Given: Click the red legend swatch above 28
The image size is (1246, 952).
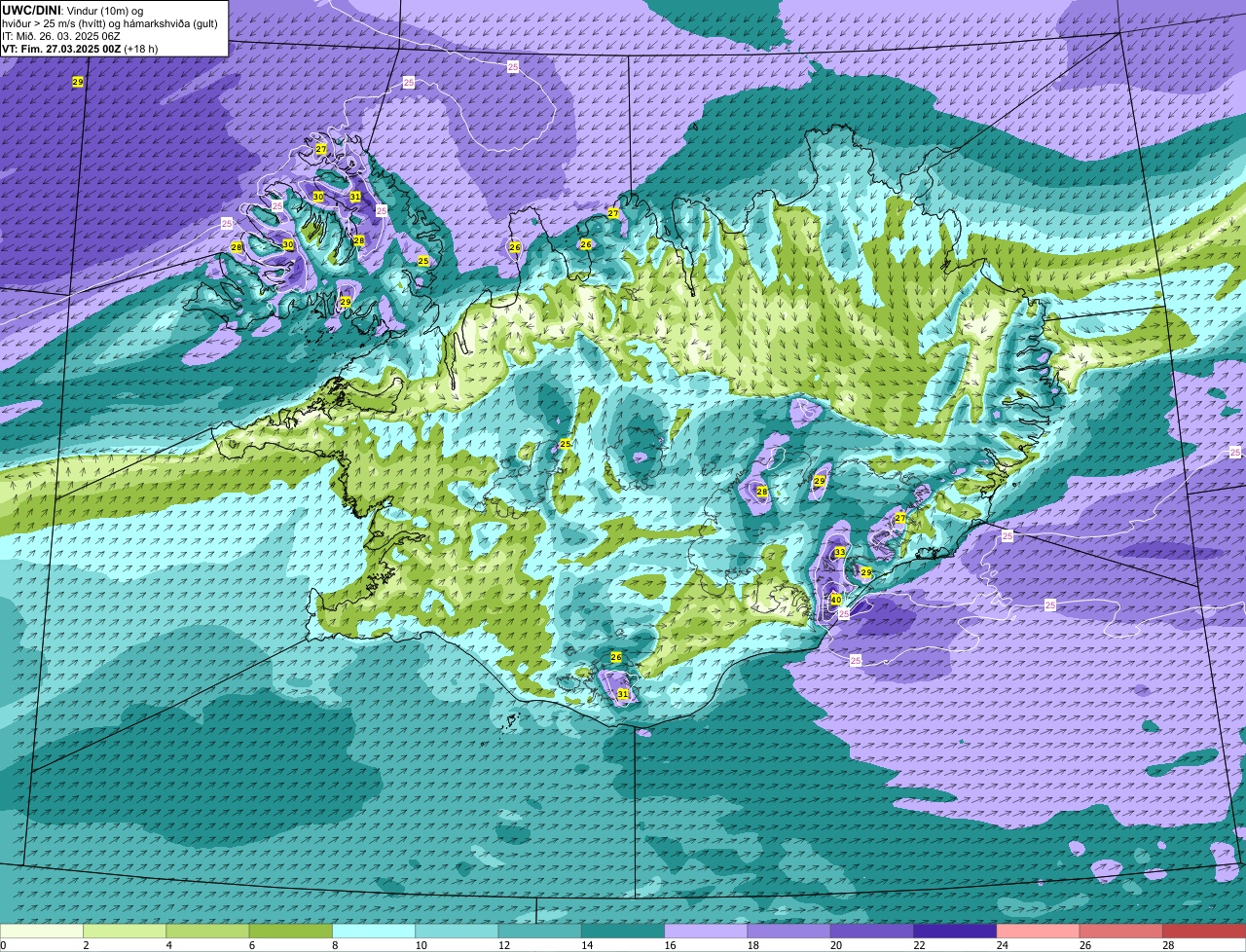Looking at the screenshot, I should [x=1204, y=931].
